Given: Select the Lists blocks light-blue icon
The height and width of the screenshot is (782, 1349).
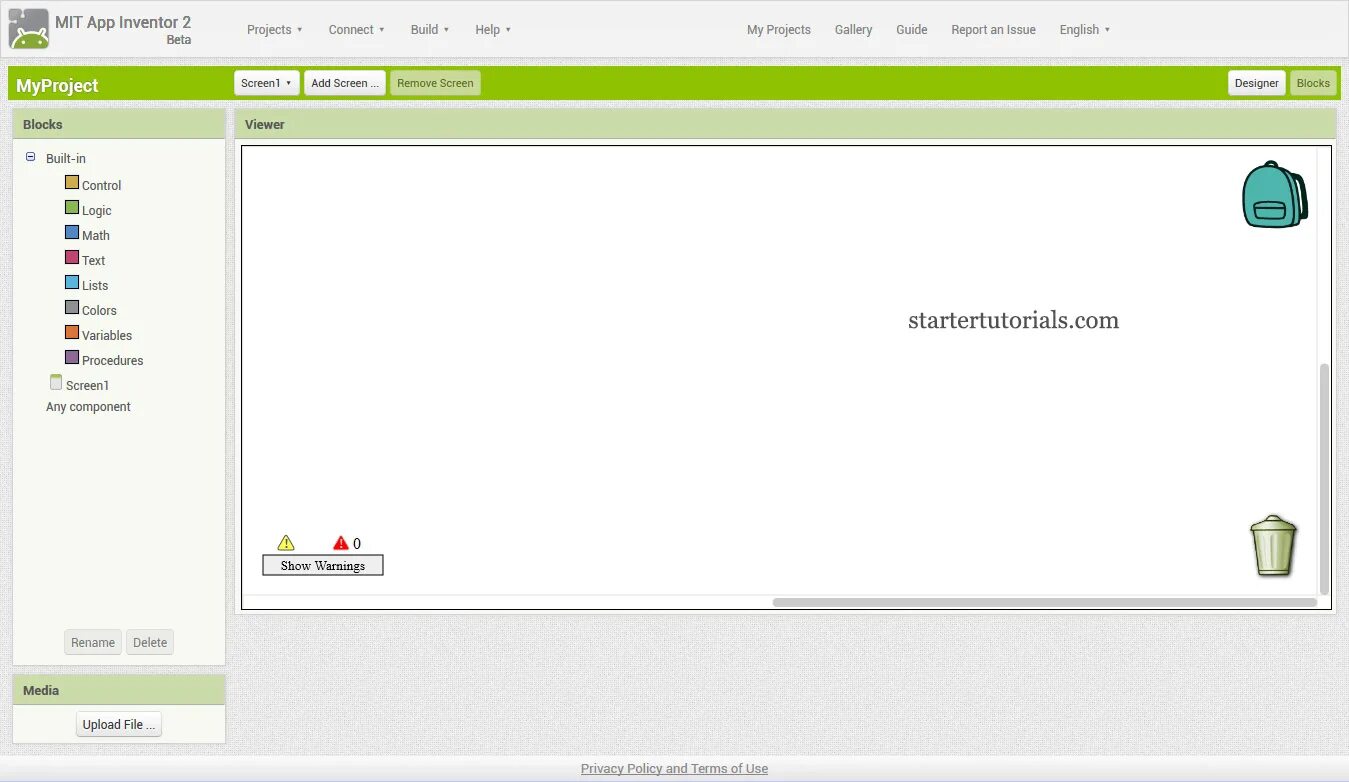Looking at the screenshot, I should 72,282.
